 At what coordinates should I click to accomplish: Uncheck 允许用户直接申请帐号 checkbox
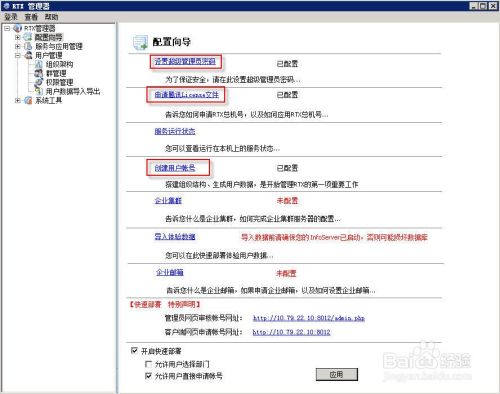[x=149, y=376]
